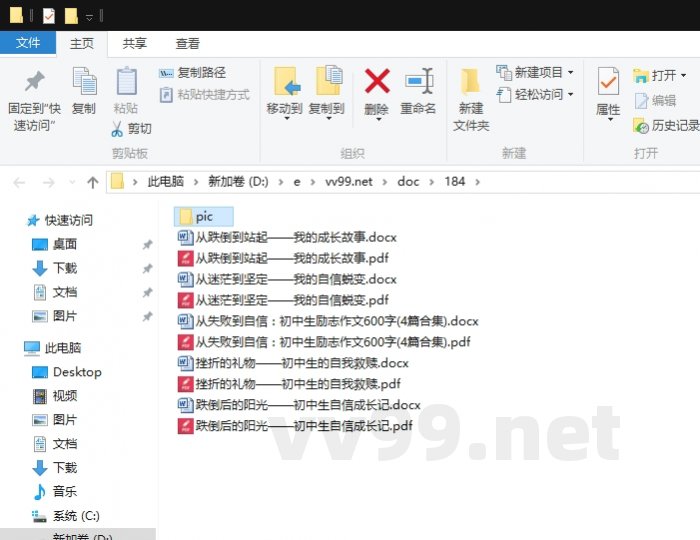Open the New item (新建项目) dropdown
Viewport: 700px width, 540px height.
tap(535, 72)
